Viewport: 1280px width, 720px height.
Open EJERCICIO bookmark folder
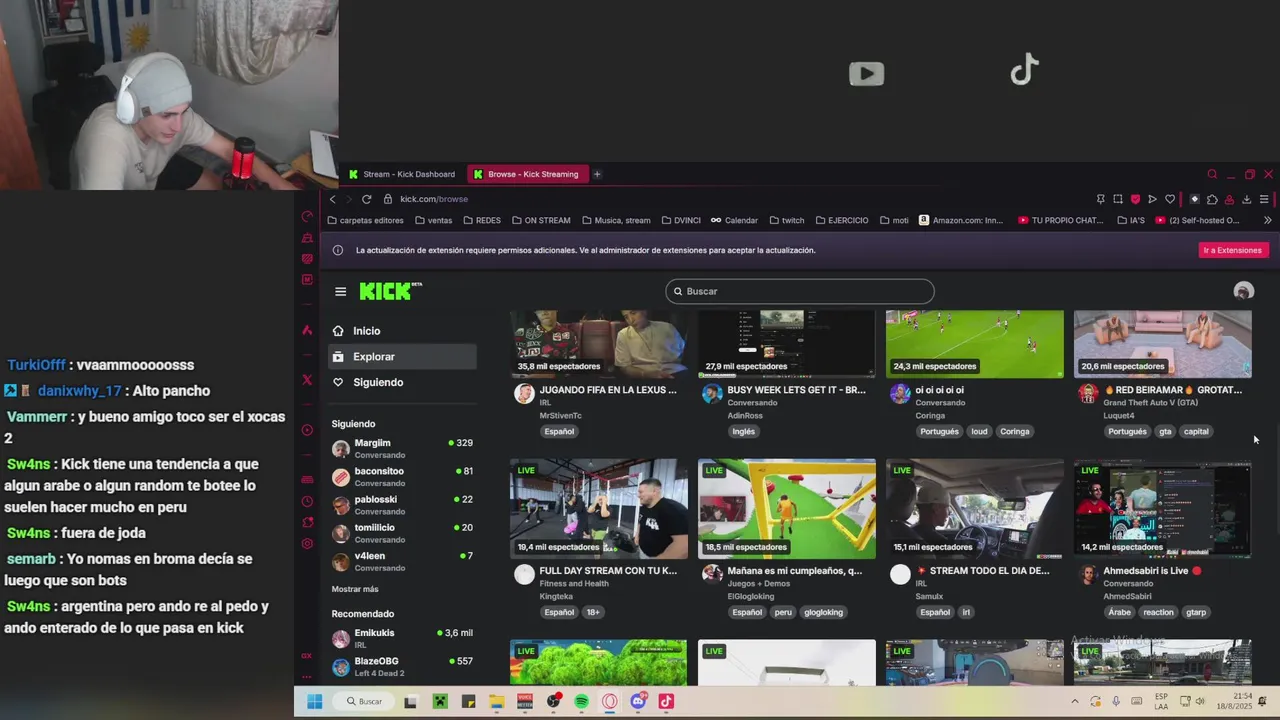pos(842,220)
